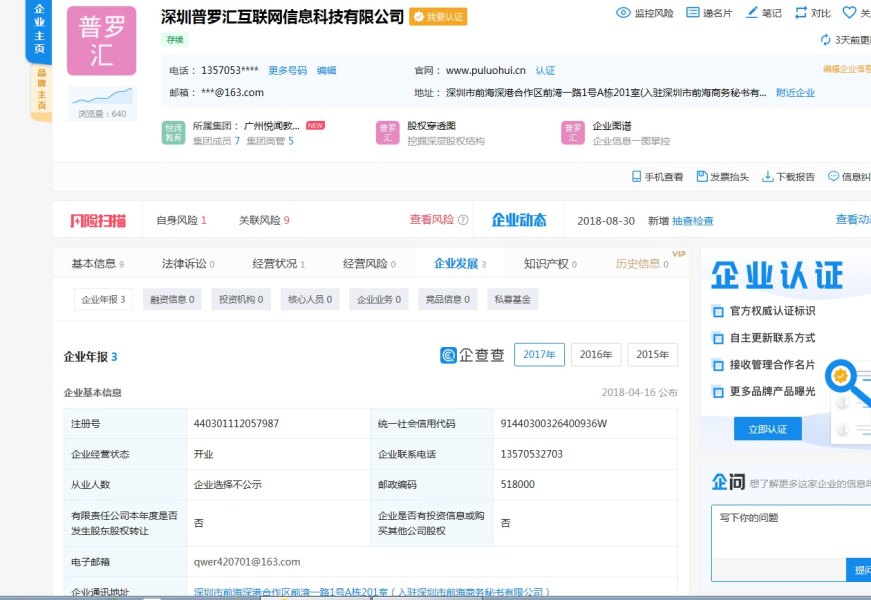
Task: Open the 企业主页 side tab
Action: (39, 30)
